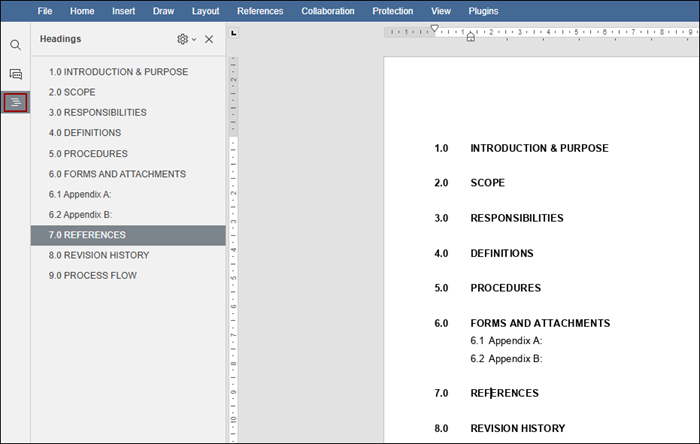
Task: Click the first-line indent marker on ruler
Action: 434,29
